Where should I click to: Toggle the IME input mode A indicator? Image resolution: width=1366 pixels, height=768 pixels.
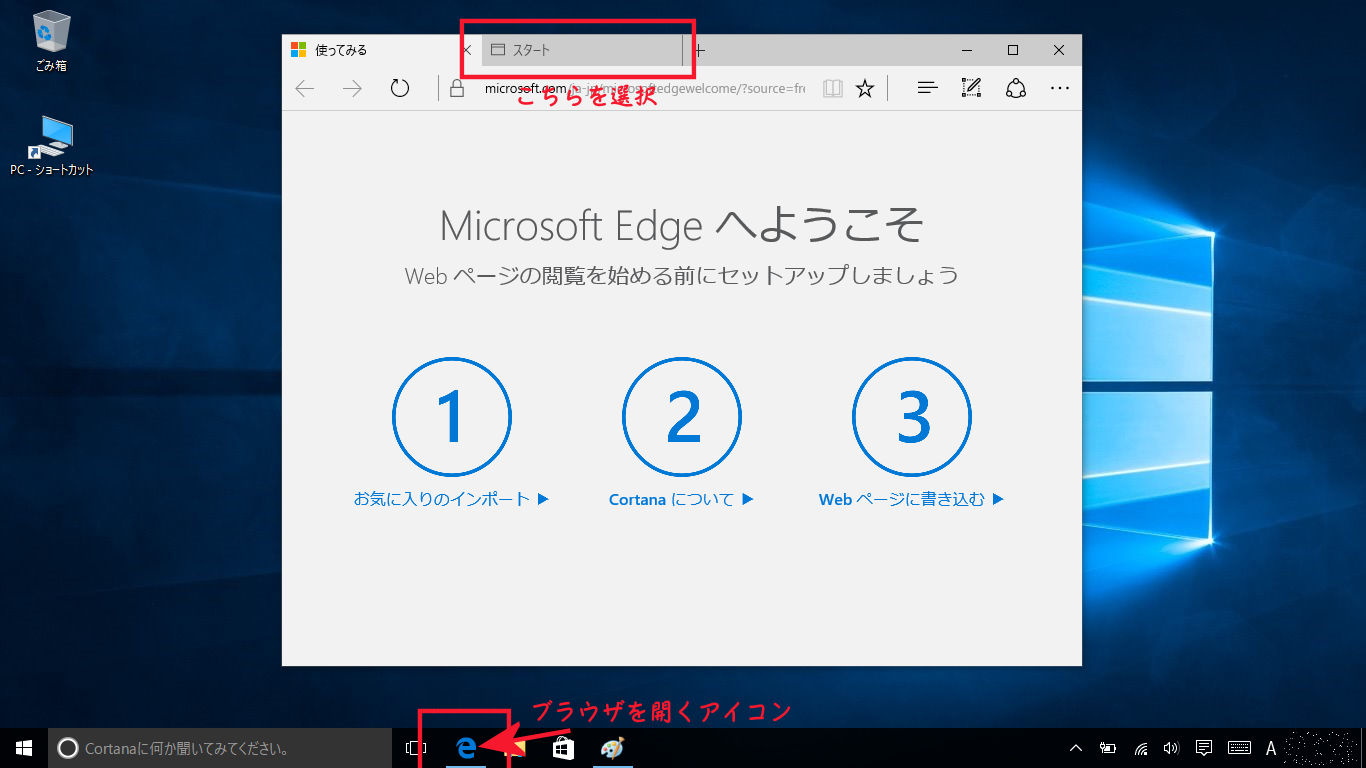pos(1271,748)
